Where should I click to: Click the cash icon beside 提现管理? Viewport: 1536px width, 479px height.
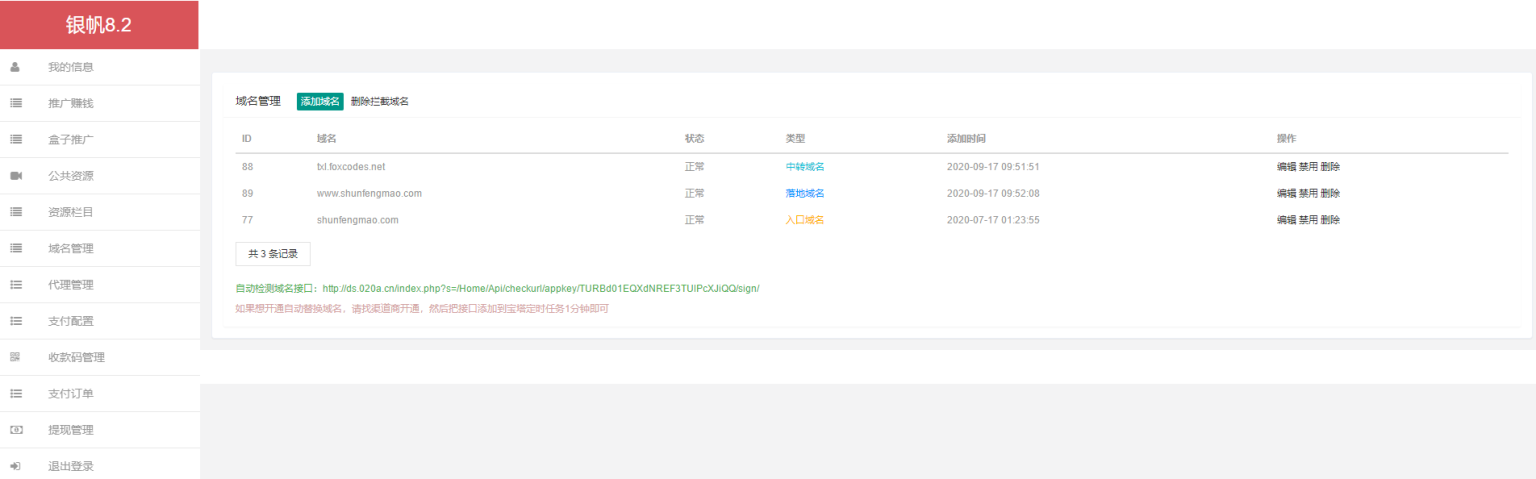pyautogui.click(x=16, y=430)
